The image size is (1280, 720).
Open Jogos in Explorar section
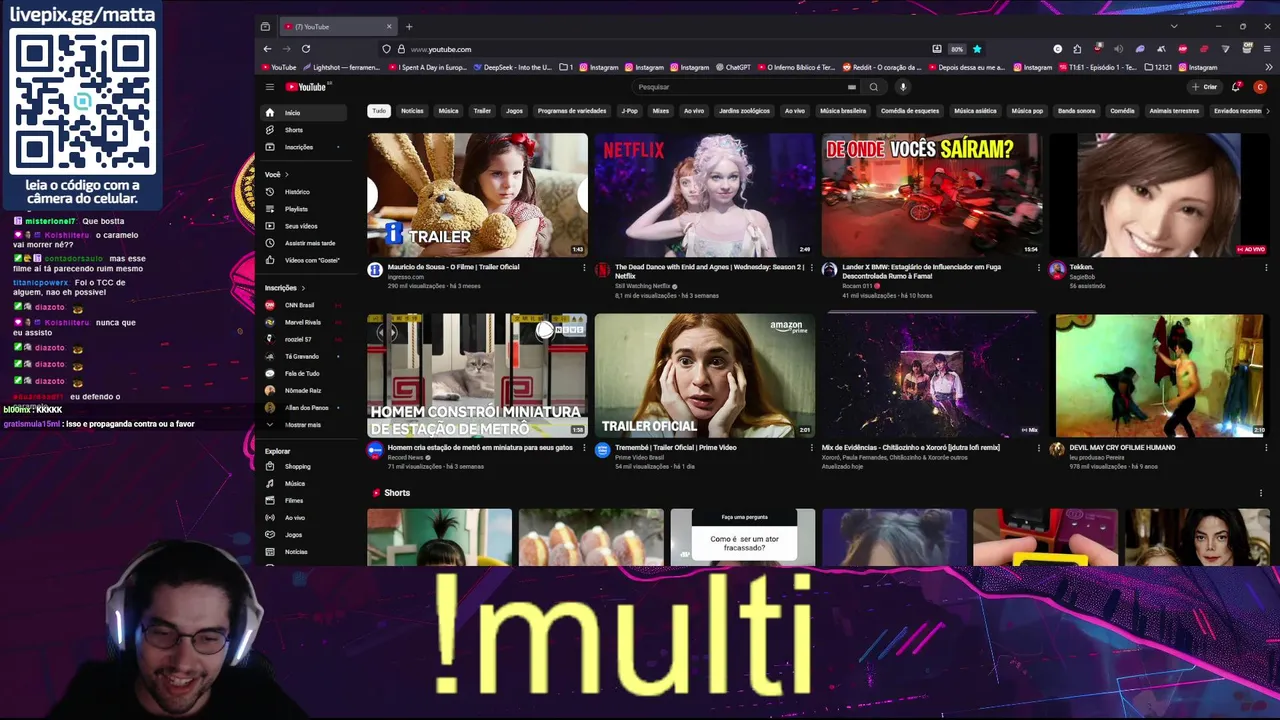tap(304, 535)
